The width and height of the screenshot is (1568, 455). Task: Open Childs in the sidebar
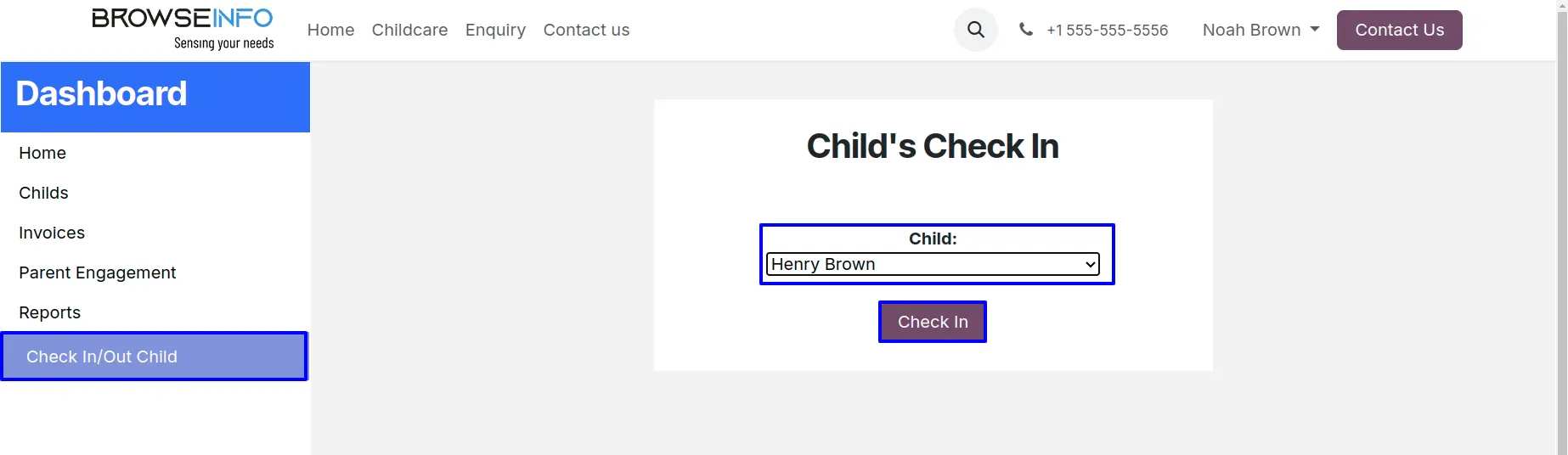[x=43, y=193]
